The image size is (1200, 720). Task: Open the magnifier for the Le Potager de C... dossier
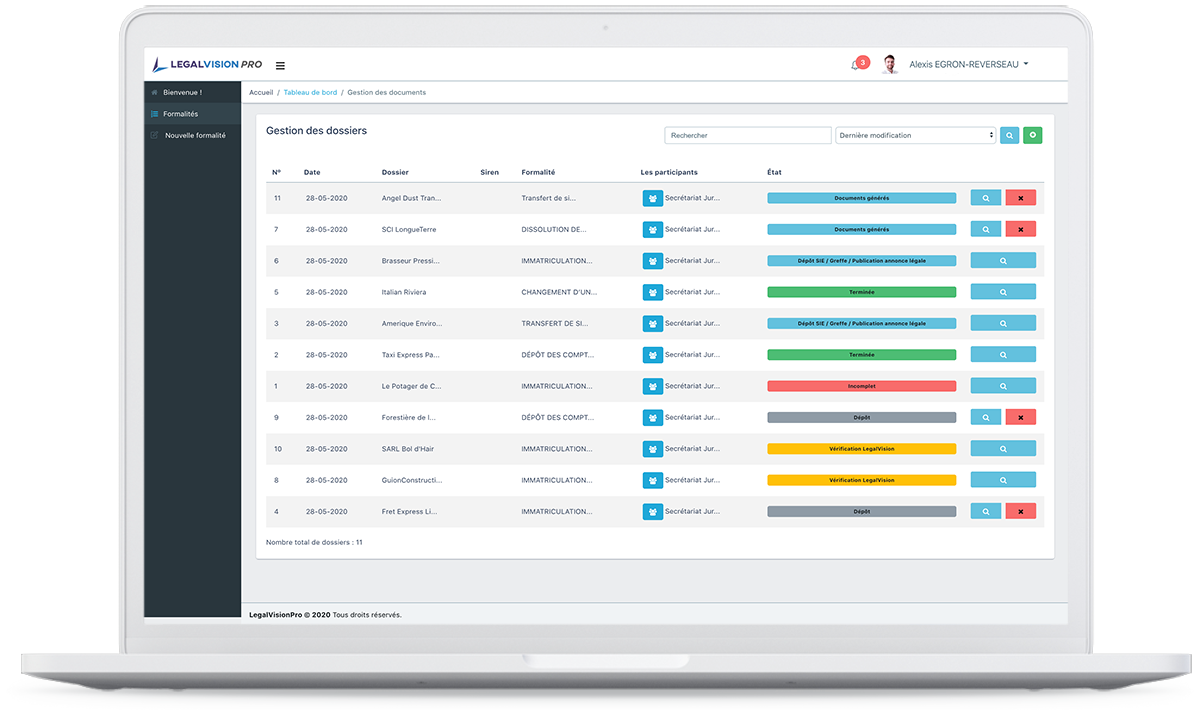[1002, 386]
